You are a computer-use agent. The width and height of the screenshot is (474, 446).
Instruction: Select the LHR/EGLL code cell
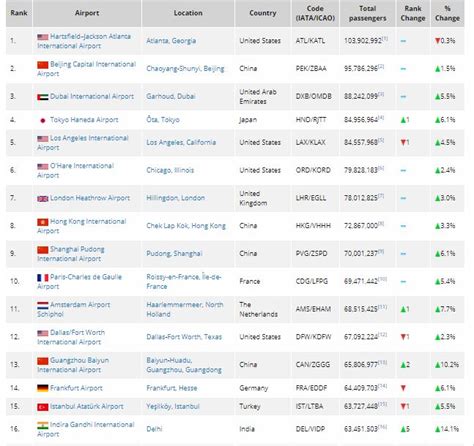pyautogui.click(x=315, y=198)
